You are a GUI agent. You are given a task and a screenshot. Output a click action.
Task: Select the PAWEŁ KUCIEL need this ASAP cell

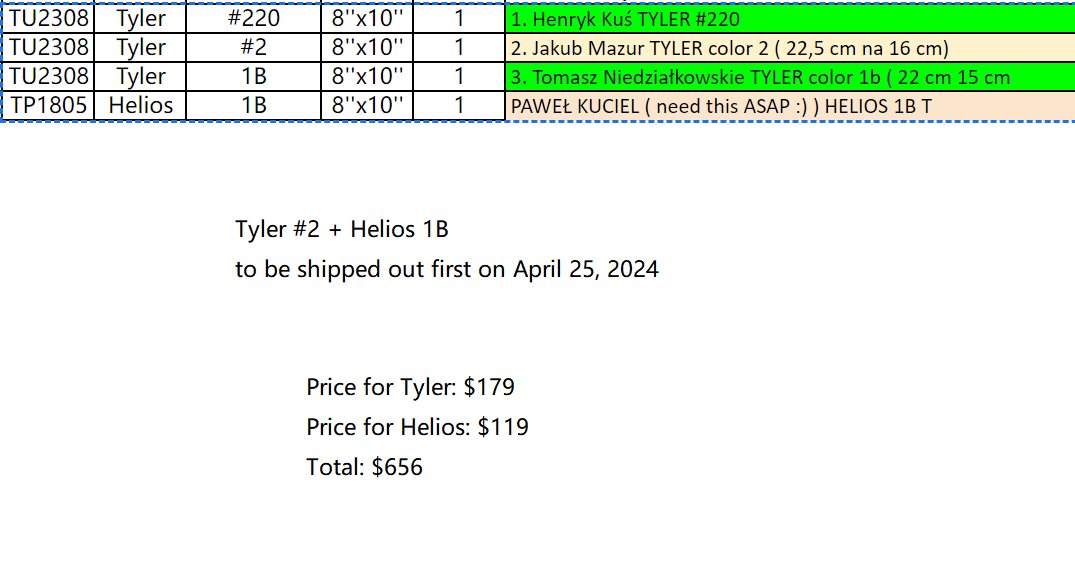click(x=790, y=106)
